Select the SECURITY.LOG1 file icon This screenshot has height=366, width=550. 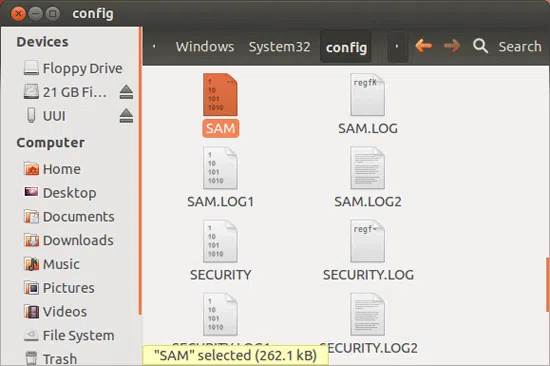[x=220, y=314]
